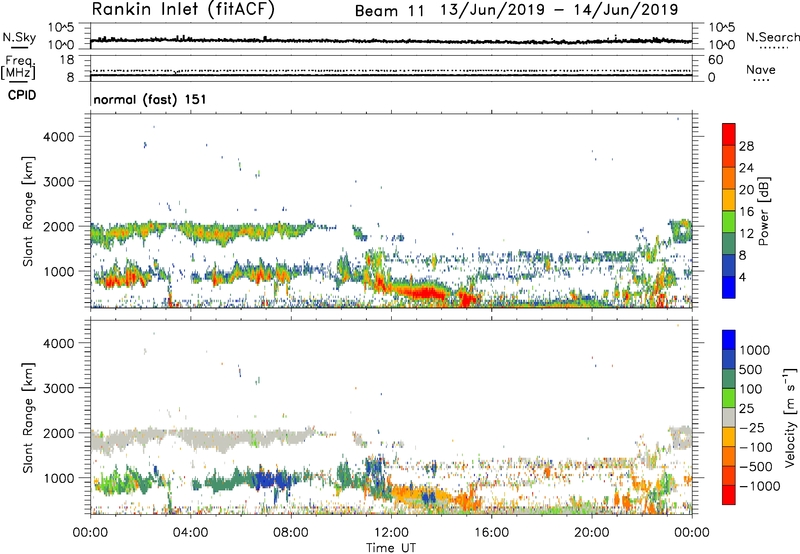Click '4000' tick on power panel axis
The image size is (800, 554).
pyautogui.click(x=58, y=137)
